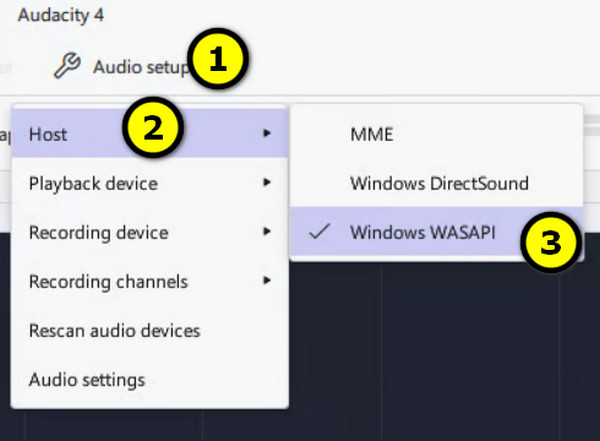
Task: Open Audio settings from the menu
Action: [150, 379]
